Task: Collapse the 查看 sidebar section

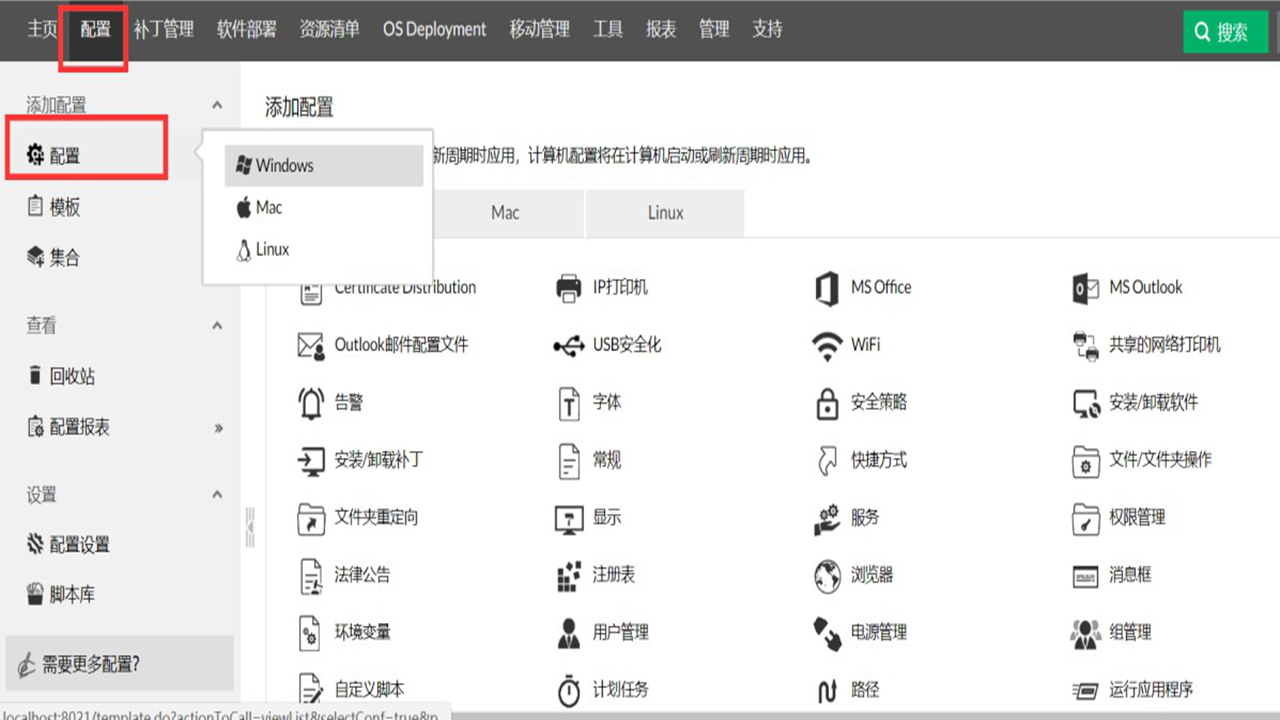Action: click(216, 325)
